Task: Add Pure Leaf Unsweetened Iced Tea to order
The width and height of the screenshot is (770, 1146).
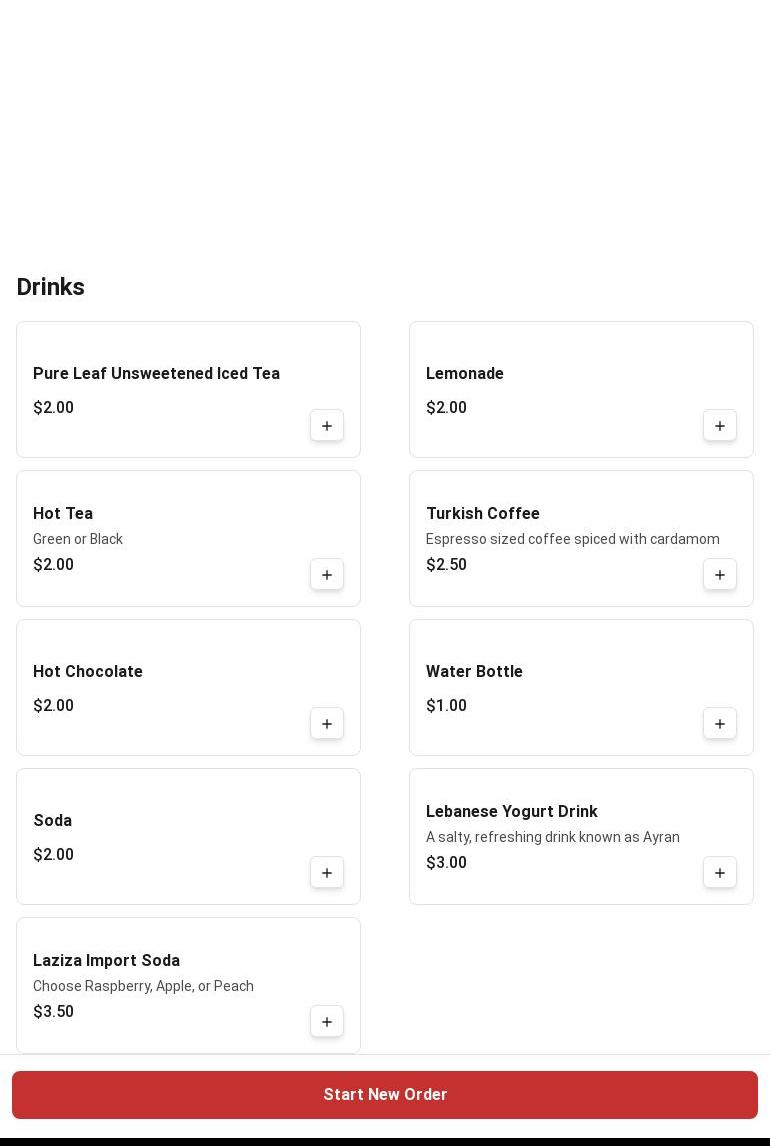Action: click(x=327, y=426)
